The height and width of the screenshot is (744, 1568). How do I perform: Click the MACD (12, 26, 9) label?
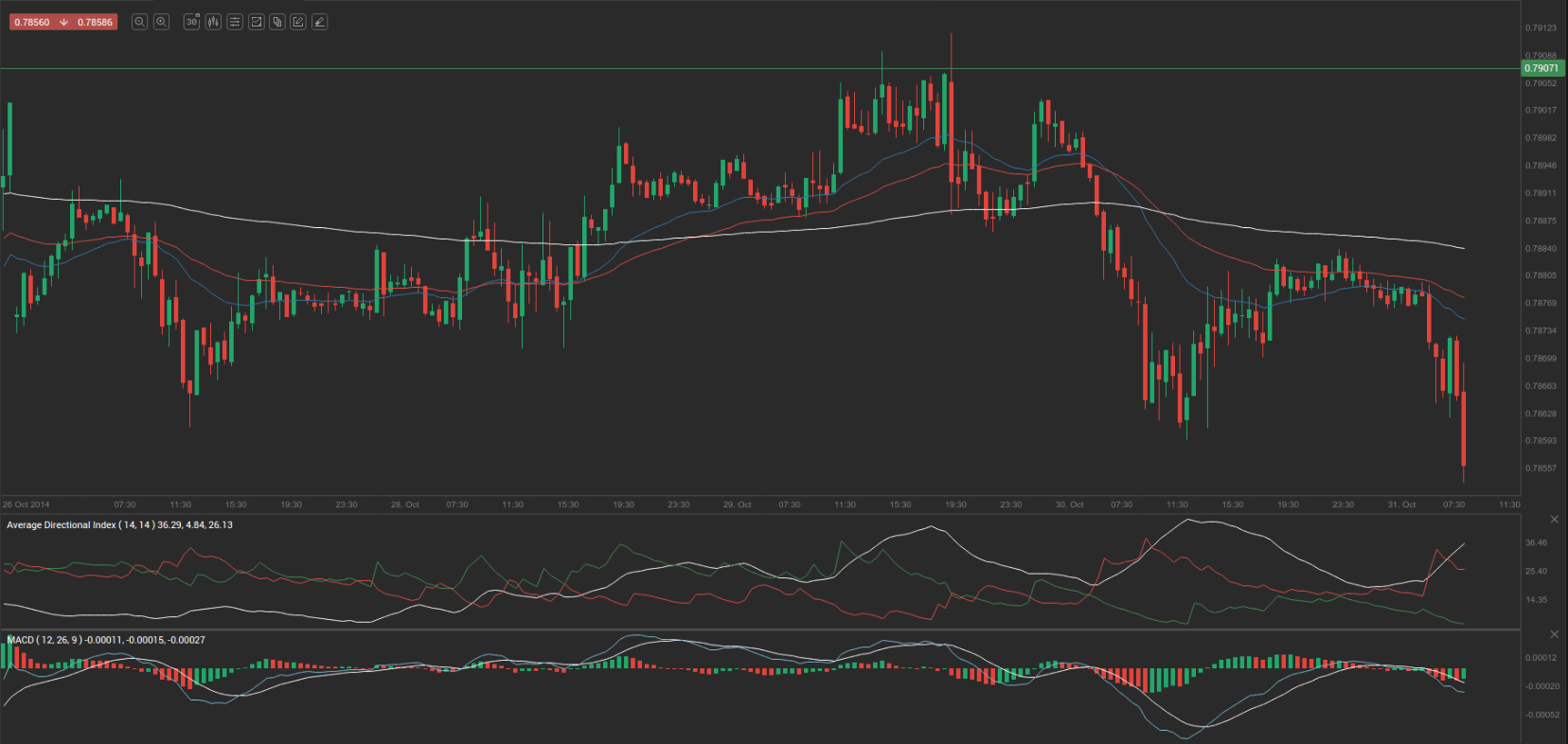[105, 641]
